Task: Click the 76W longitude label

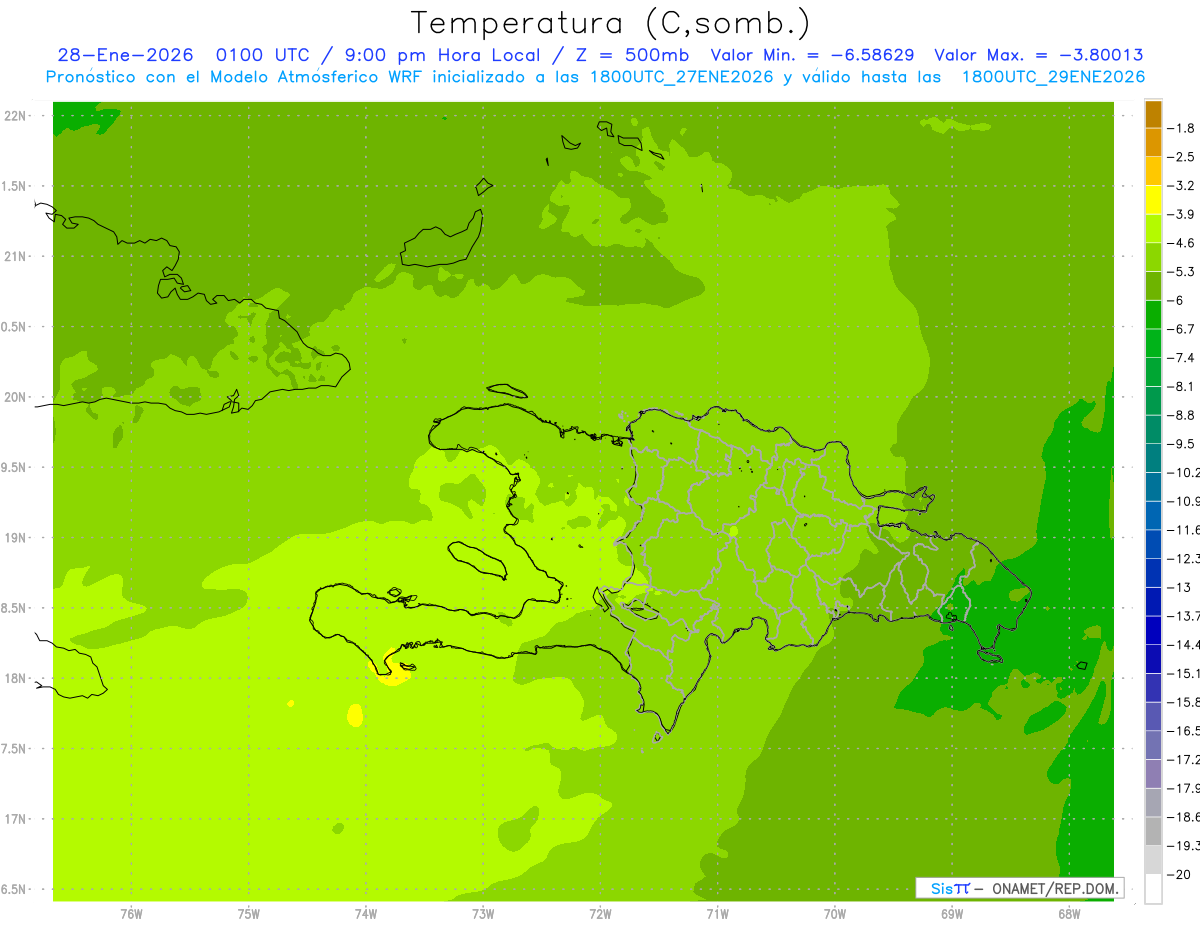Action: tap(131, 913)
